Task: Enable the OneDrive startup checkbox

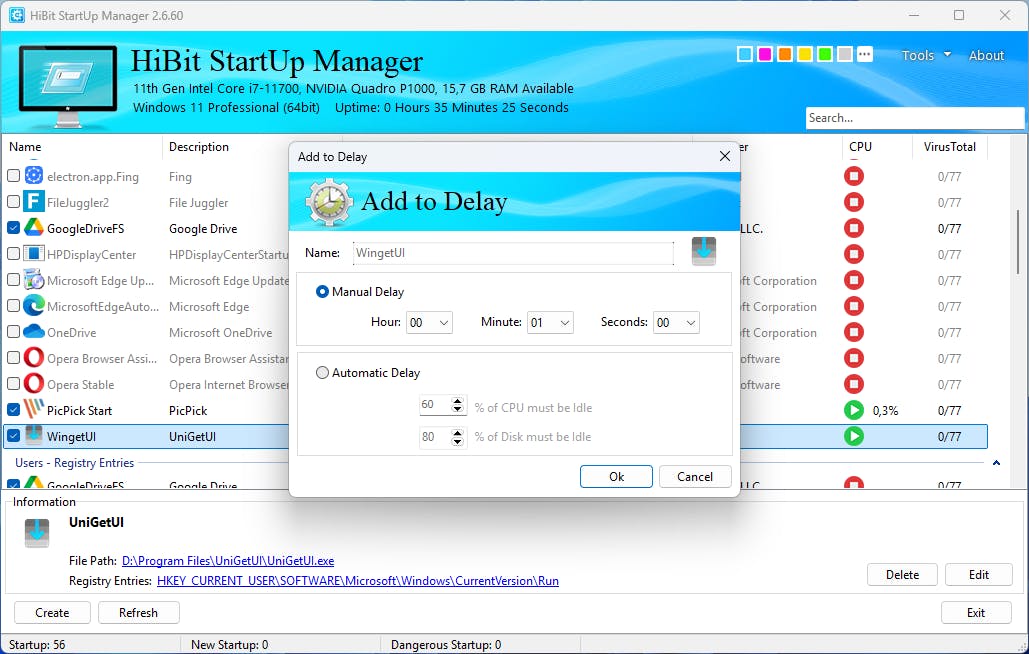Action: pyautogui.click(x=13, y=332)
